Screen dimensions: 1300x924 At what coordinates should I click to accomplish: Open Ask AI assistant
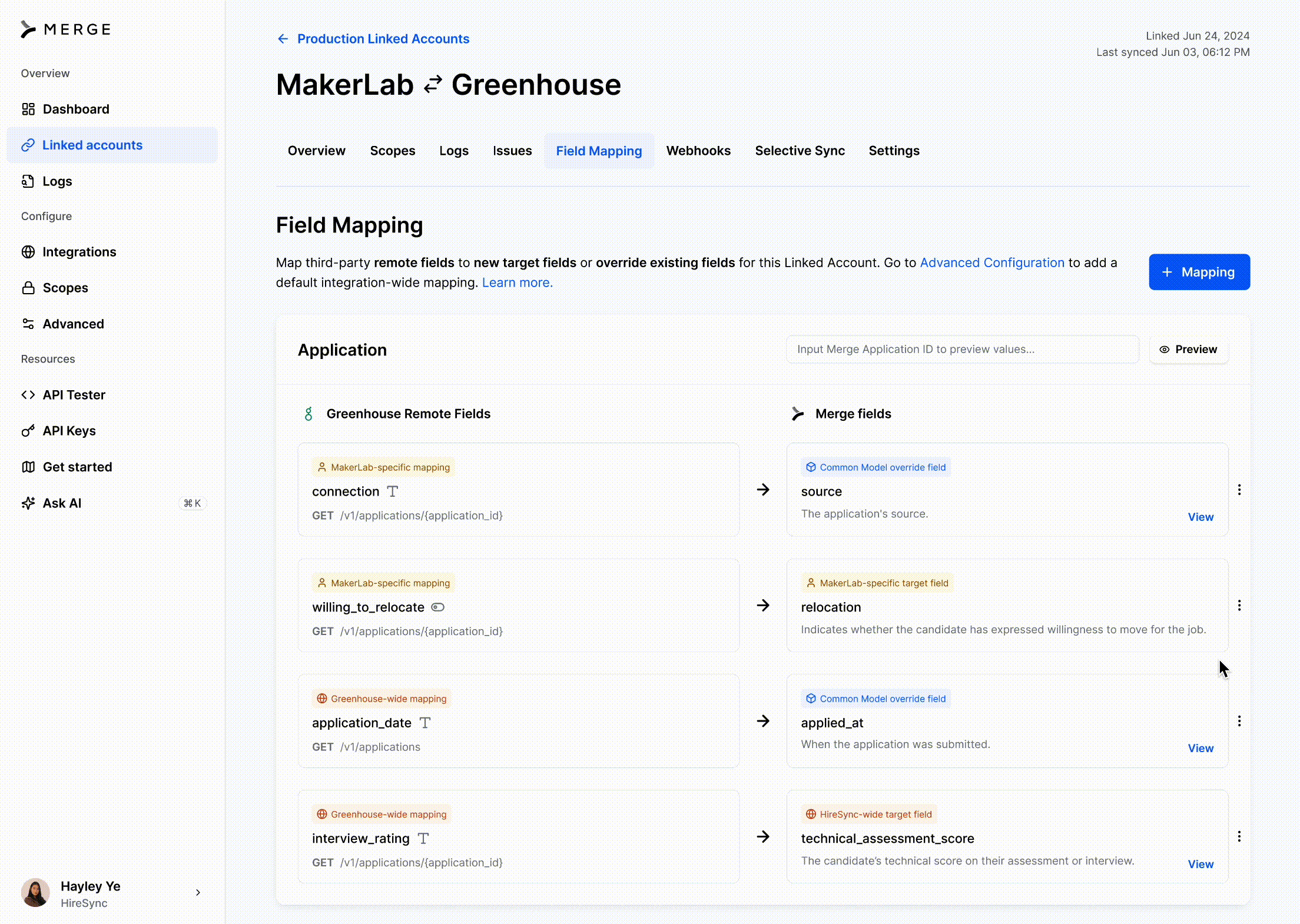(112, 503)
